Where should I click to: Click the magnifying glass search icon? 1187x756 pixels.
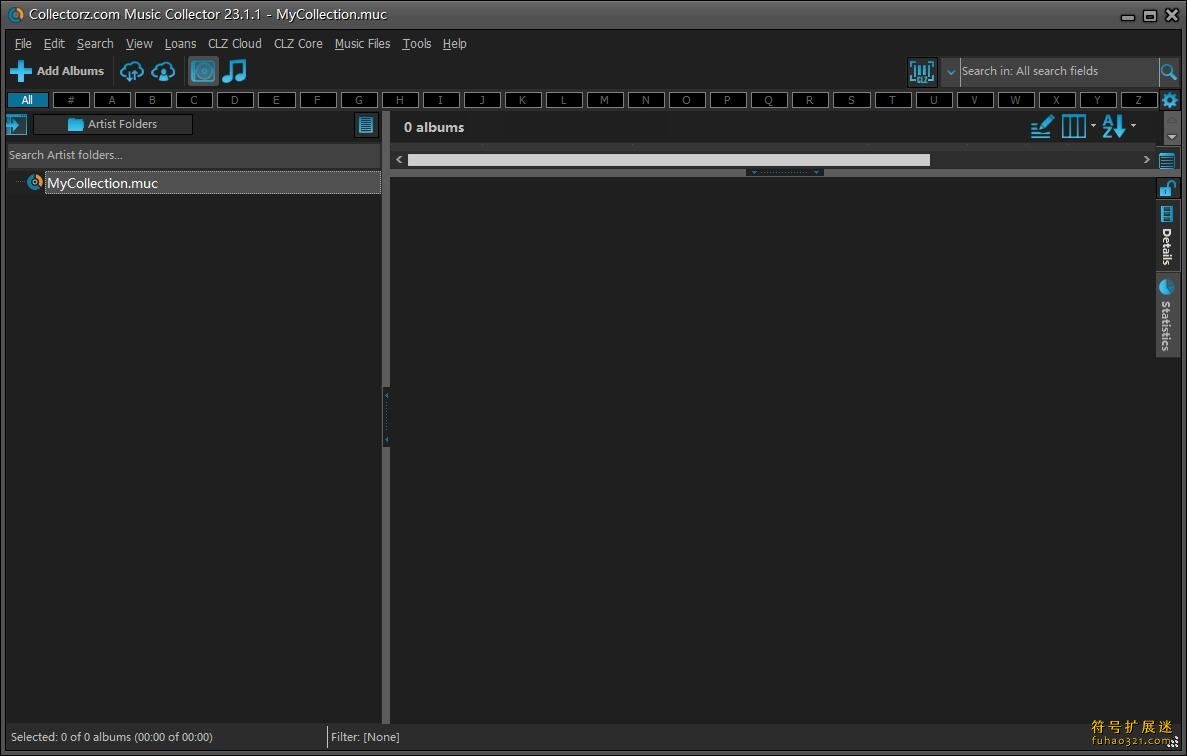point(1168,72)
